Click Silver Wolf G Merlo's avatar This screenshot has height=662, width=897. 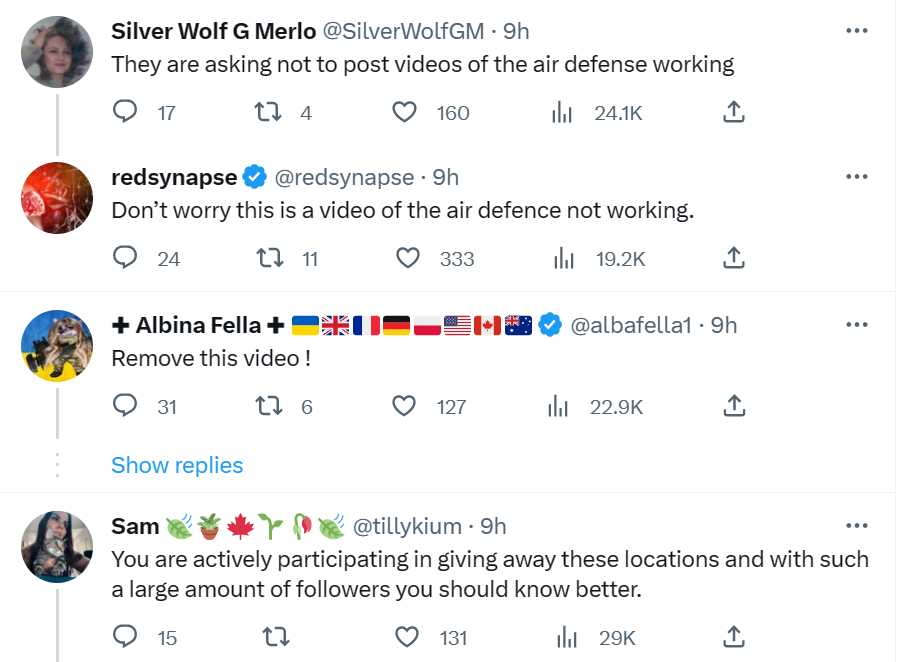(x=57, y=52)
